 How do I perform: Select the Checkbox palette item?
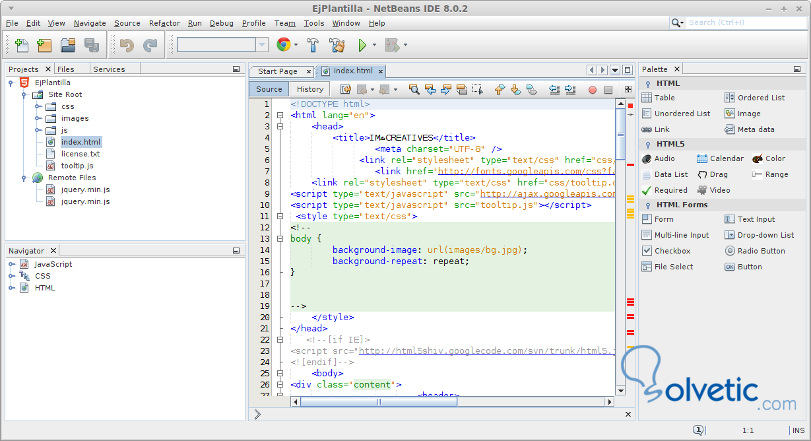[671, 251]
